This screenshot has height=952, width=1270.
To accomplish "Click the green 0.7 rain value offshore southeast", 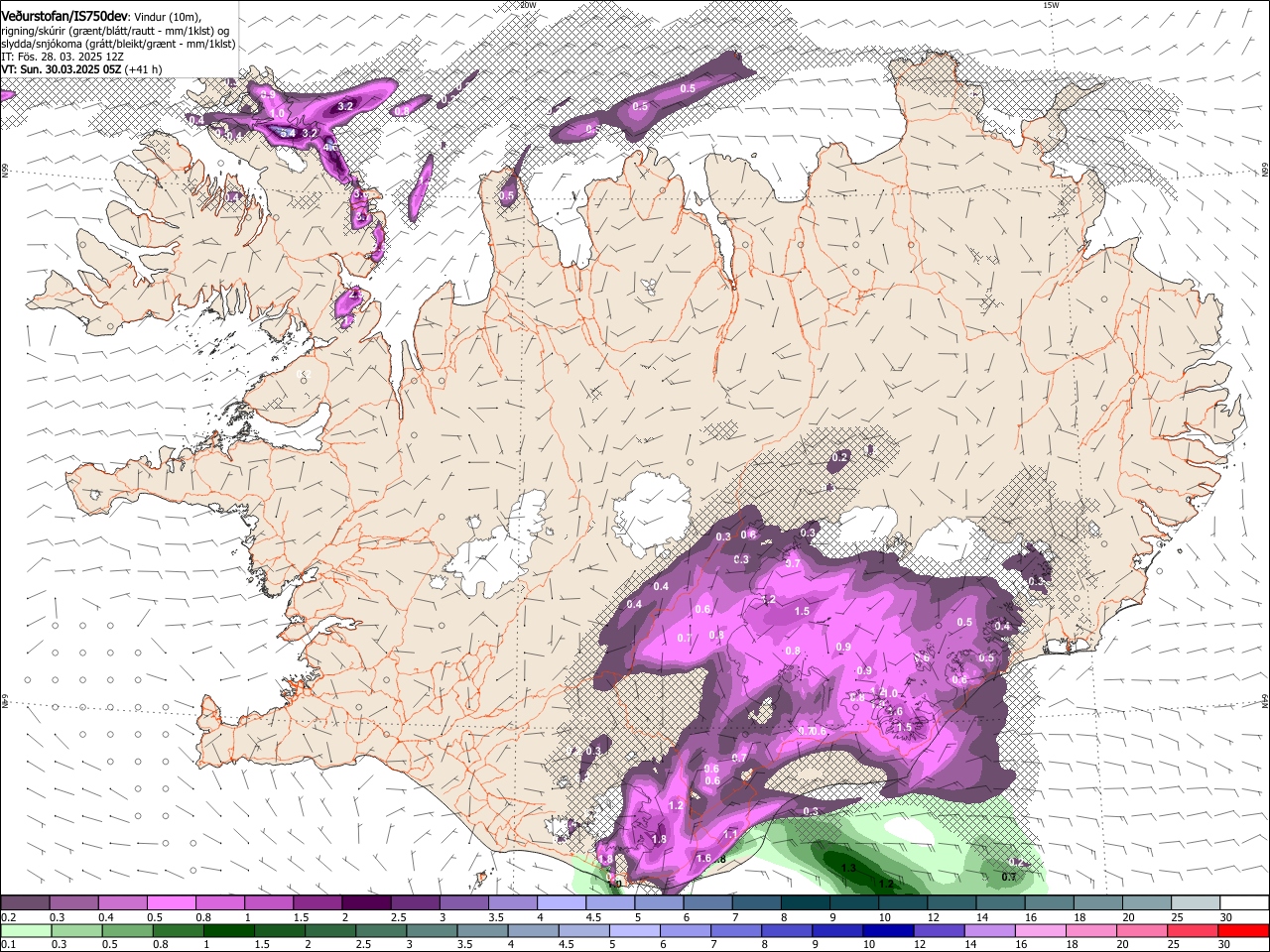I will [1008, 877].
